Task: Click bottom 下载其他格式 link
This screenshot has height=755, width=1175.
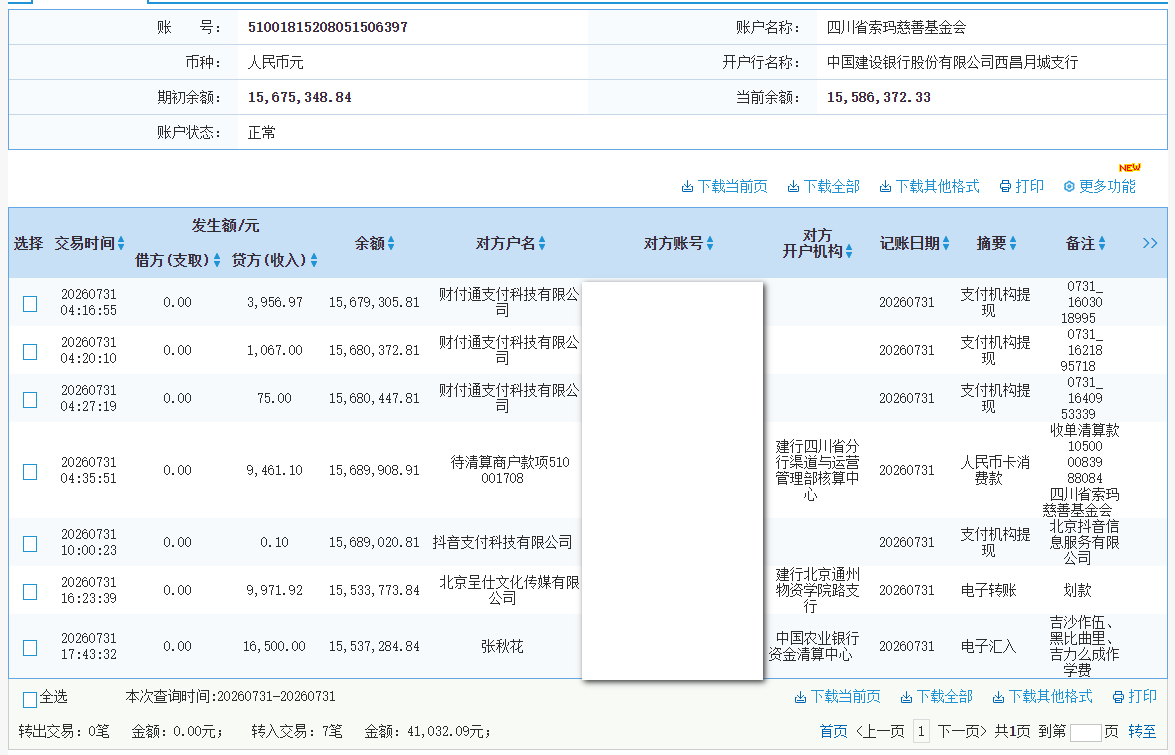Action: coord(1042,697)
